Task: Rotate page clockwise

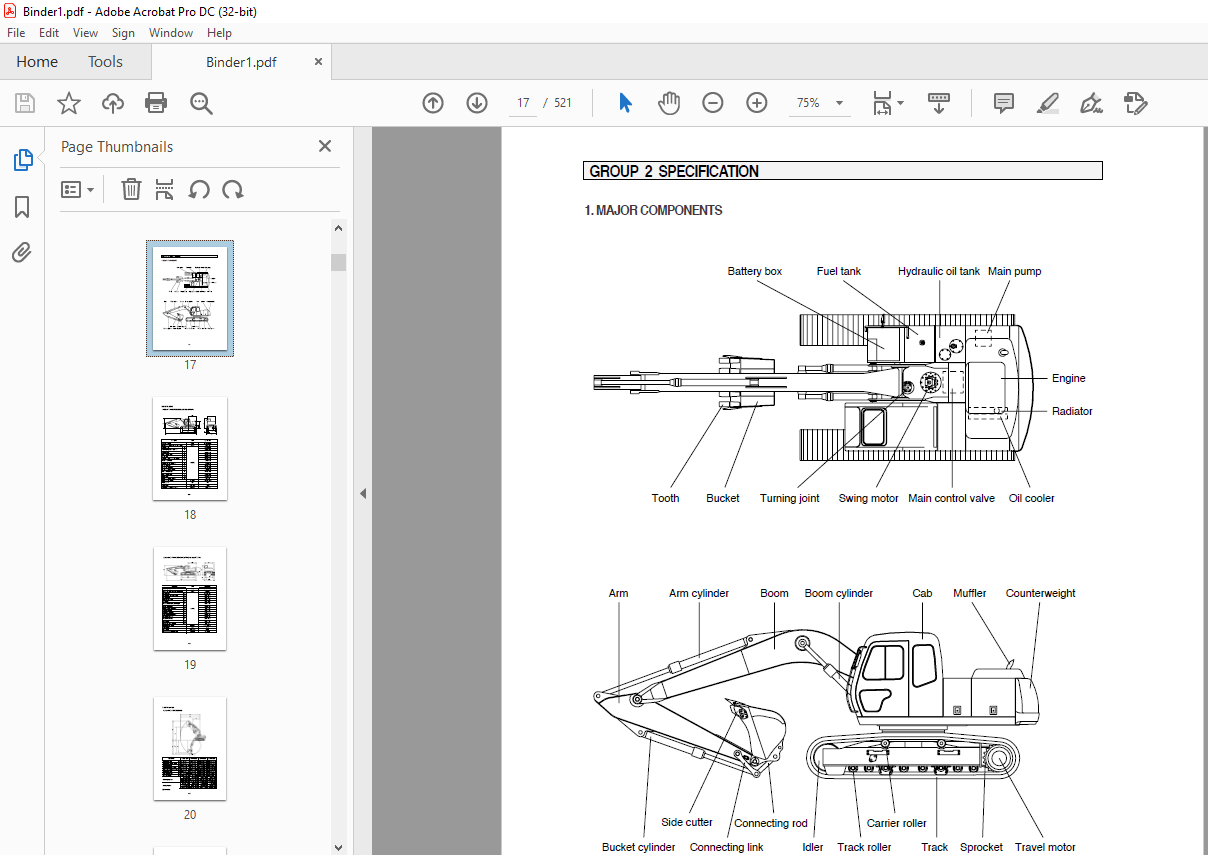Action: coord(233,189)
